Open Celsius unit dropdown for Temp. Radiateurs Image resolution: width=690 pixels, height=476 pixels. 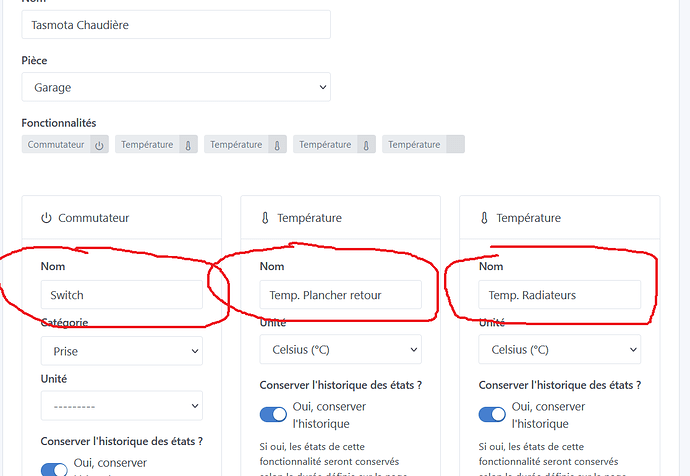[x=559, y=350]
